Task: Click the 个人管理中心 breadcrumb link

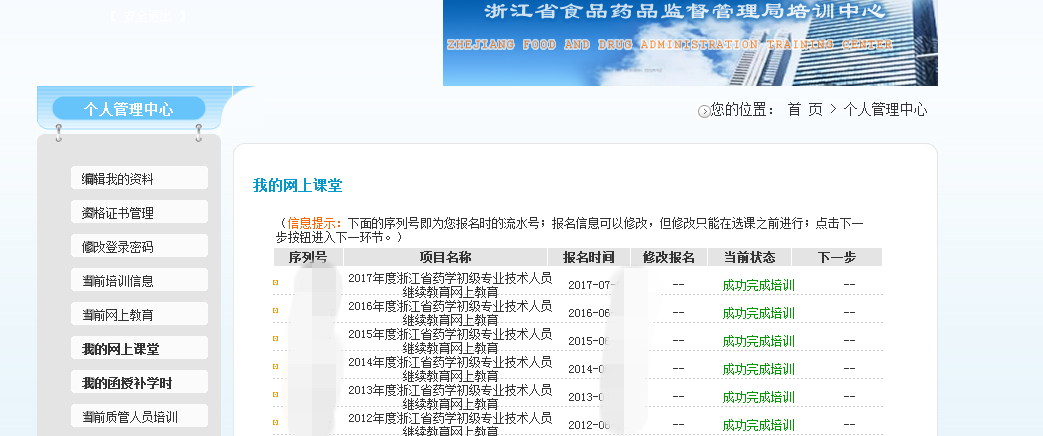Action: pyautogui.click(x=885, y=110)
